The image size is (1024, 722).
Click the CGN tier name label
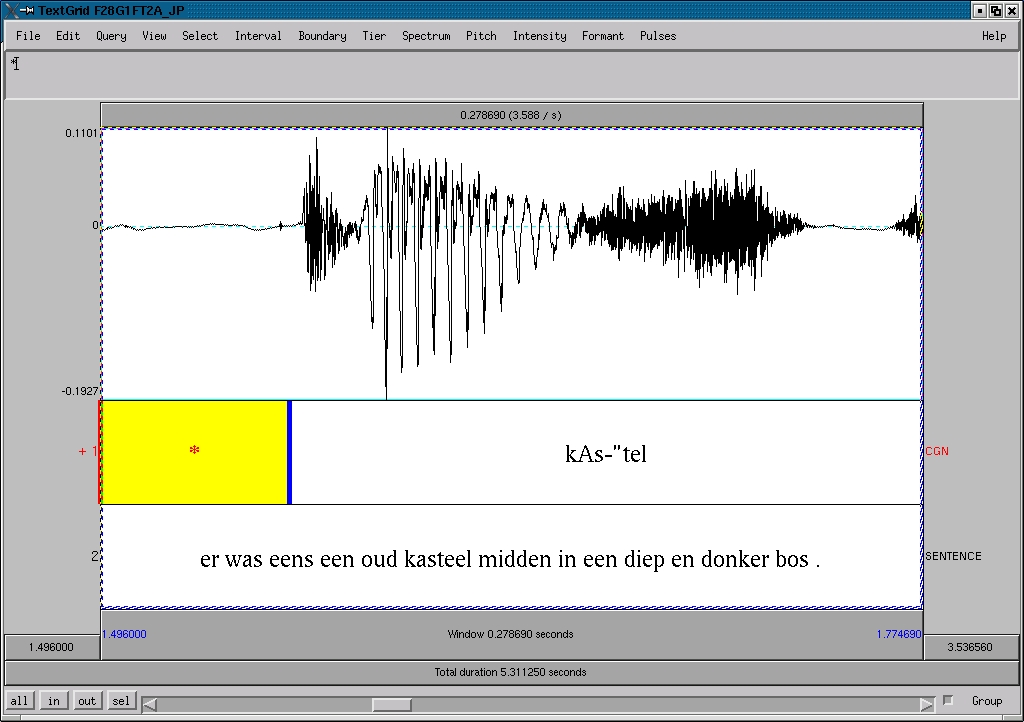[936, 451]
